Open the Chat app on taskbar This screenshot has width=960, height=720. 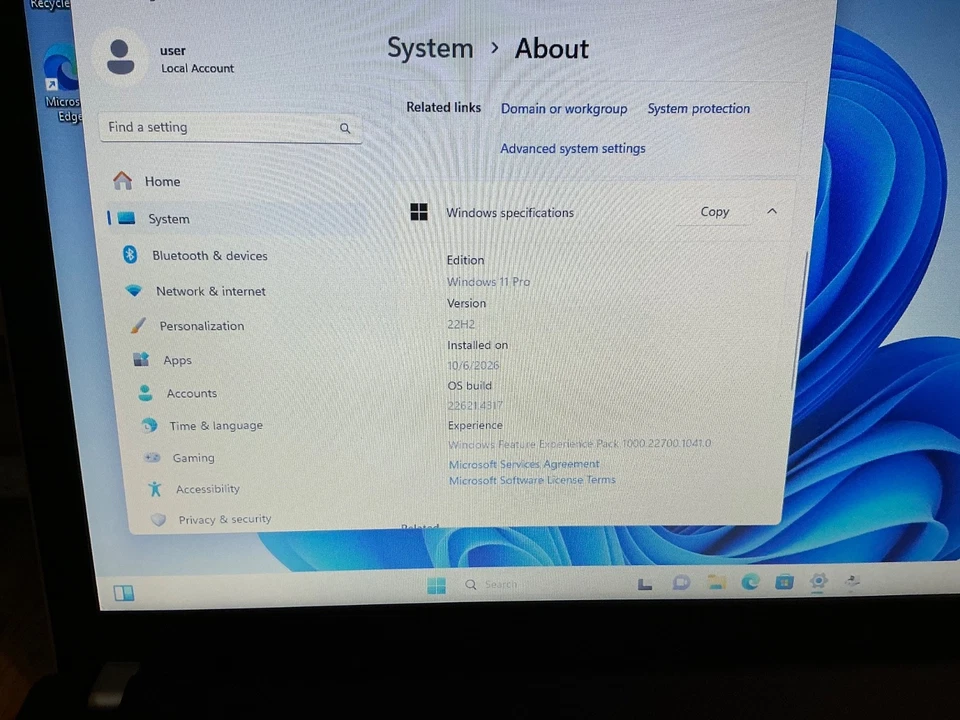(681, 583)
